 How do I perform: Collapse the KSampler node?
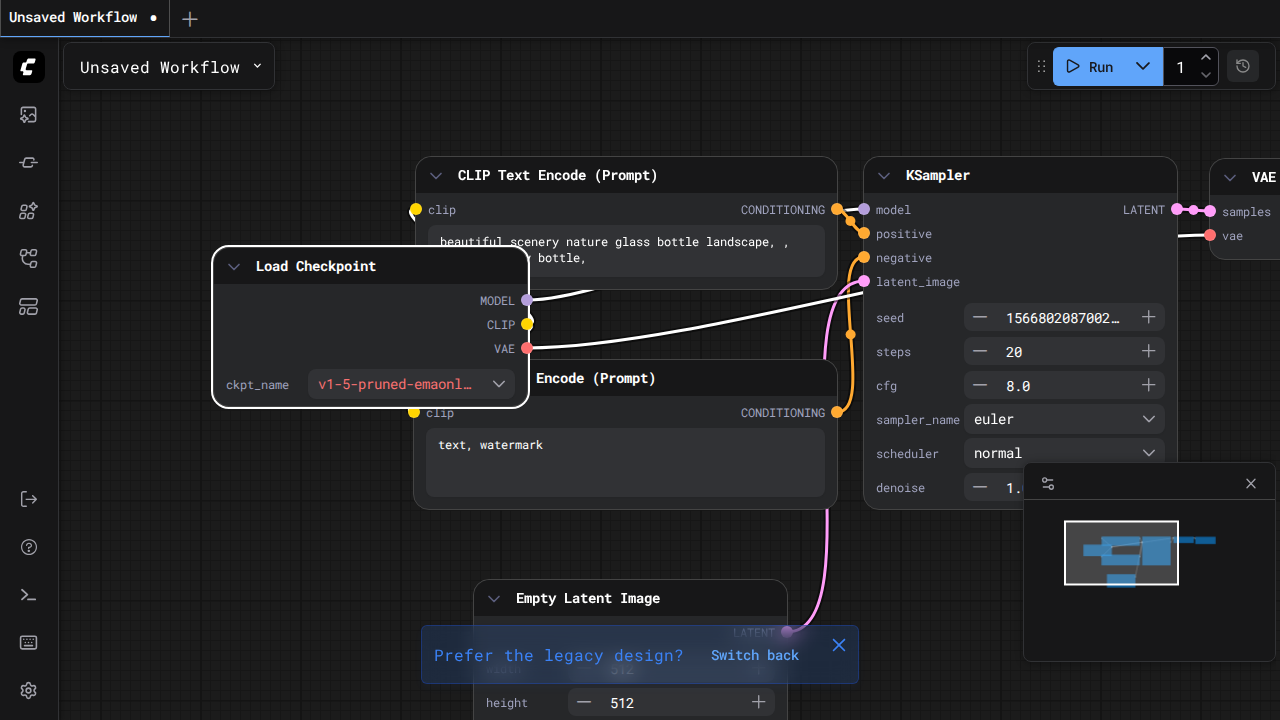coord(884,176)
